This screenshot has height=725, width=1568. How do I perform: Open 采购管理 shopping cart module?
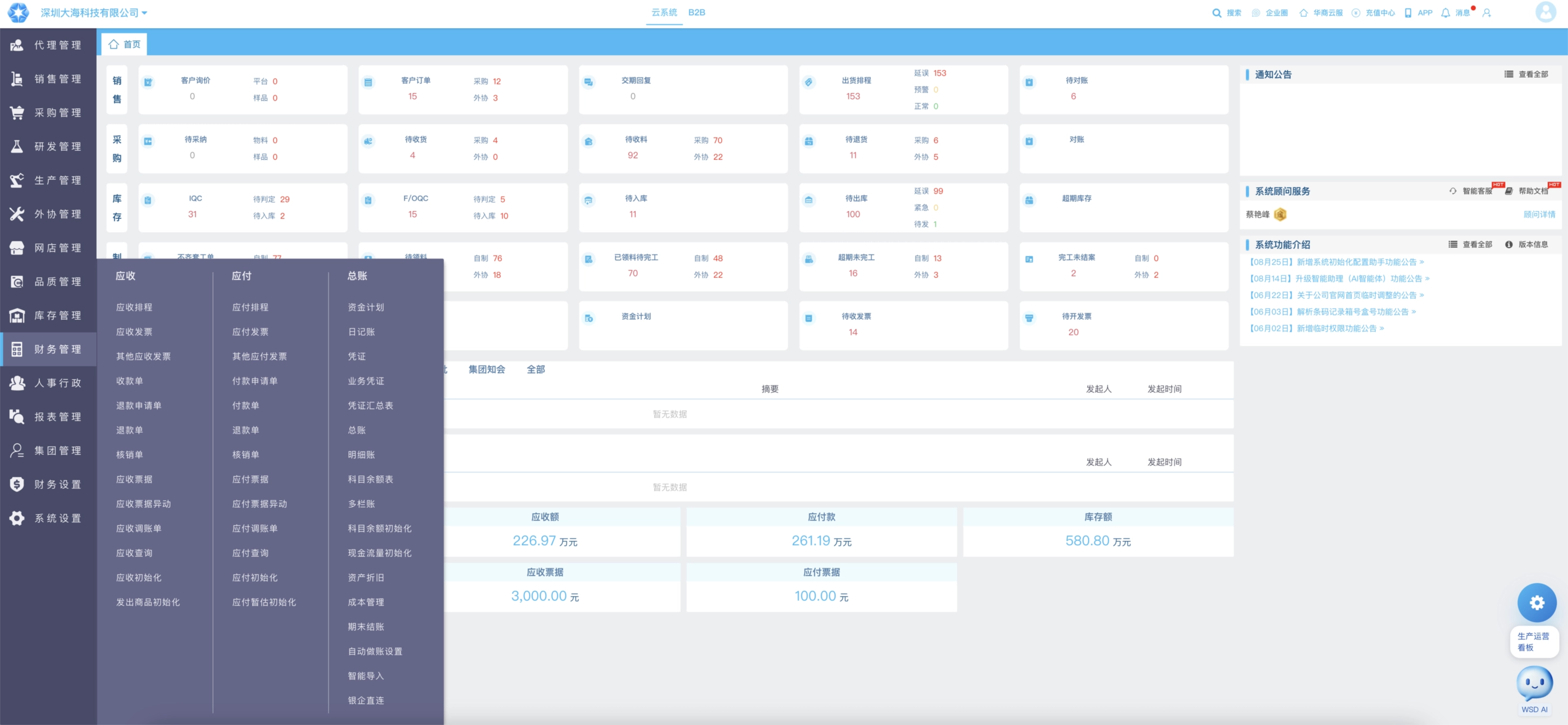click(x=48, y=112)
